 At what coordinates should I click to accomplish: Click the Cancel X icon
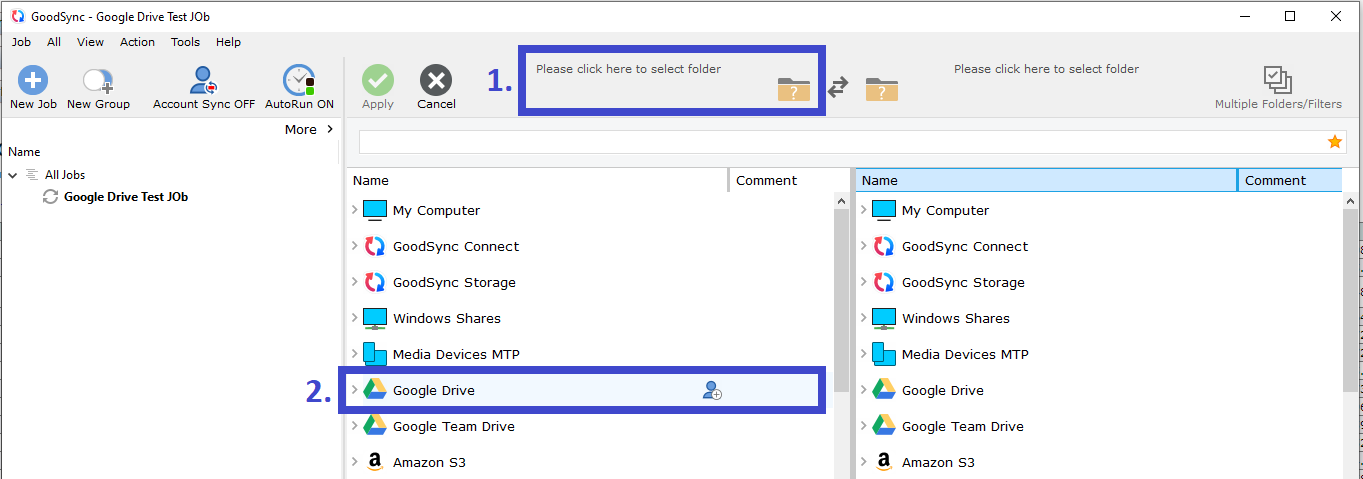pyautogui.click(x=436, y=81)
